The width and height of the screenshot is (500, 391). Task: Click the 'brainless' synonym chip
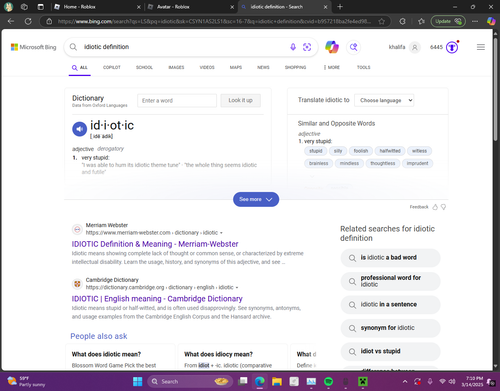[318, 163]
